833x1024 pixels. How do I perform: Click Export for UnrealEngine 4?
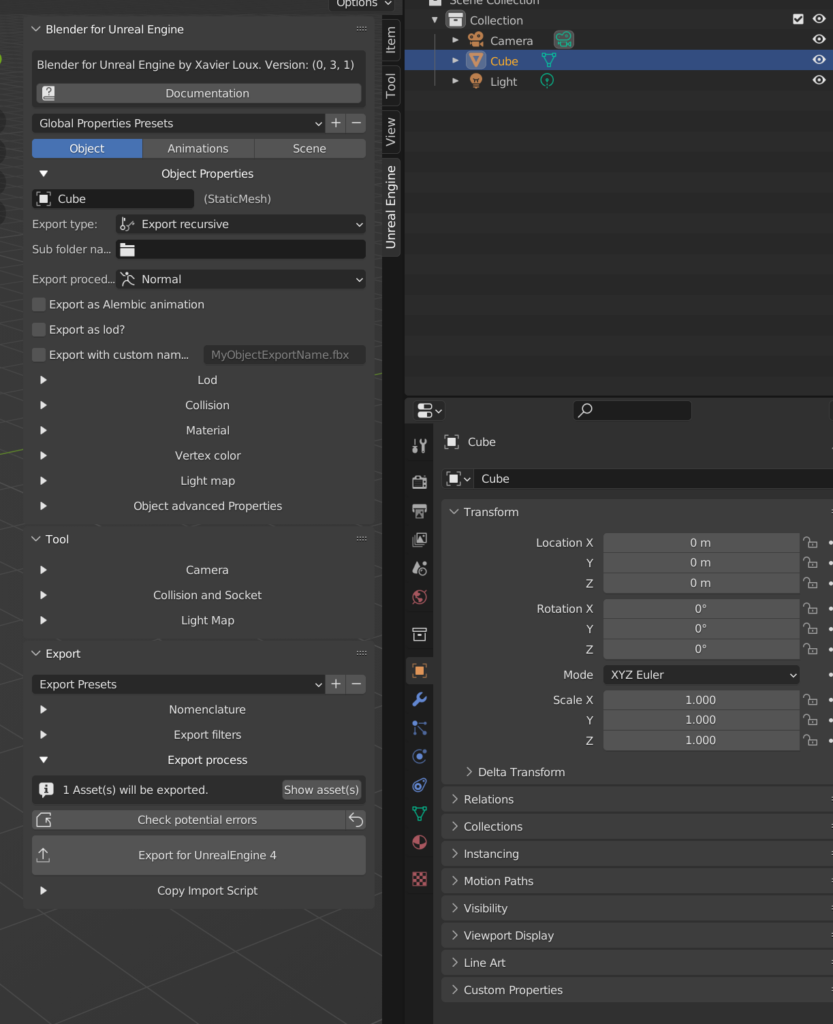click(198, 856)
